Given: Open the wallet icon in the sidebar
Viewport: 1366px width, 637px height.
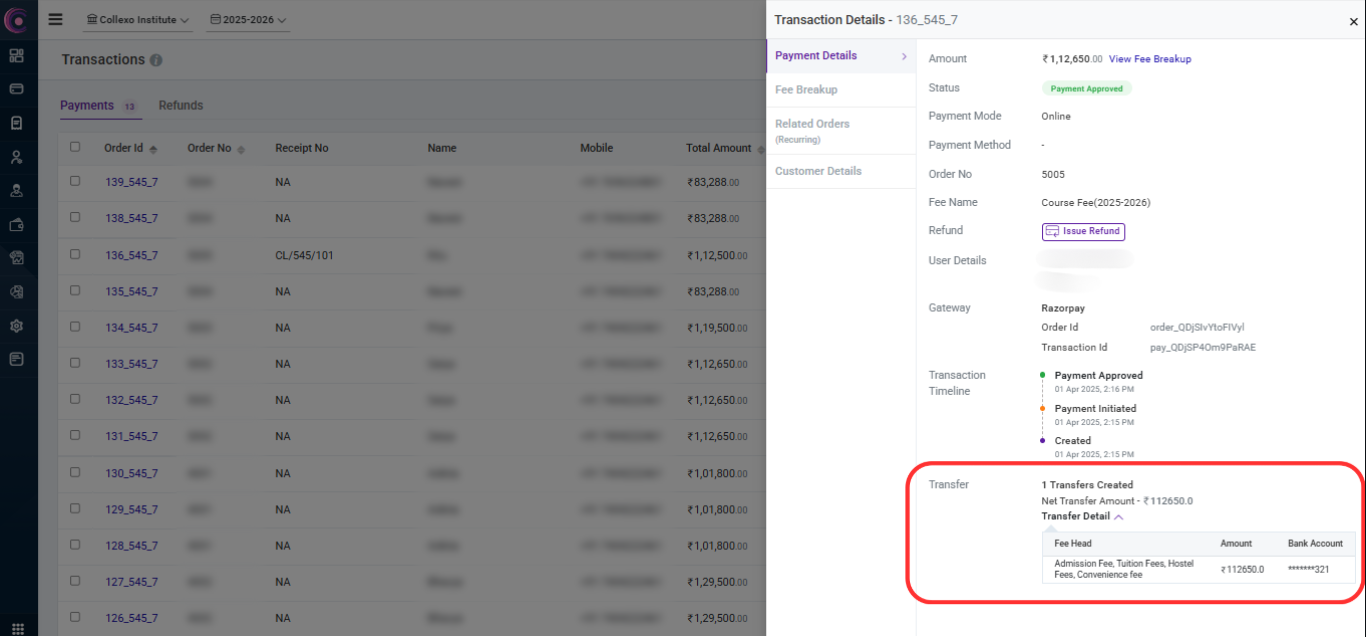Looking at the screenshot, I should pos(17,225).
